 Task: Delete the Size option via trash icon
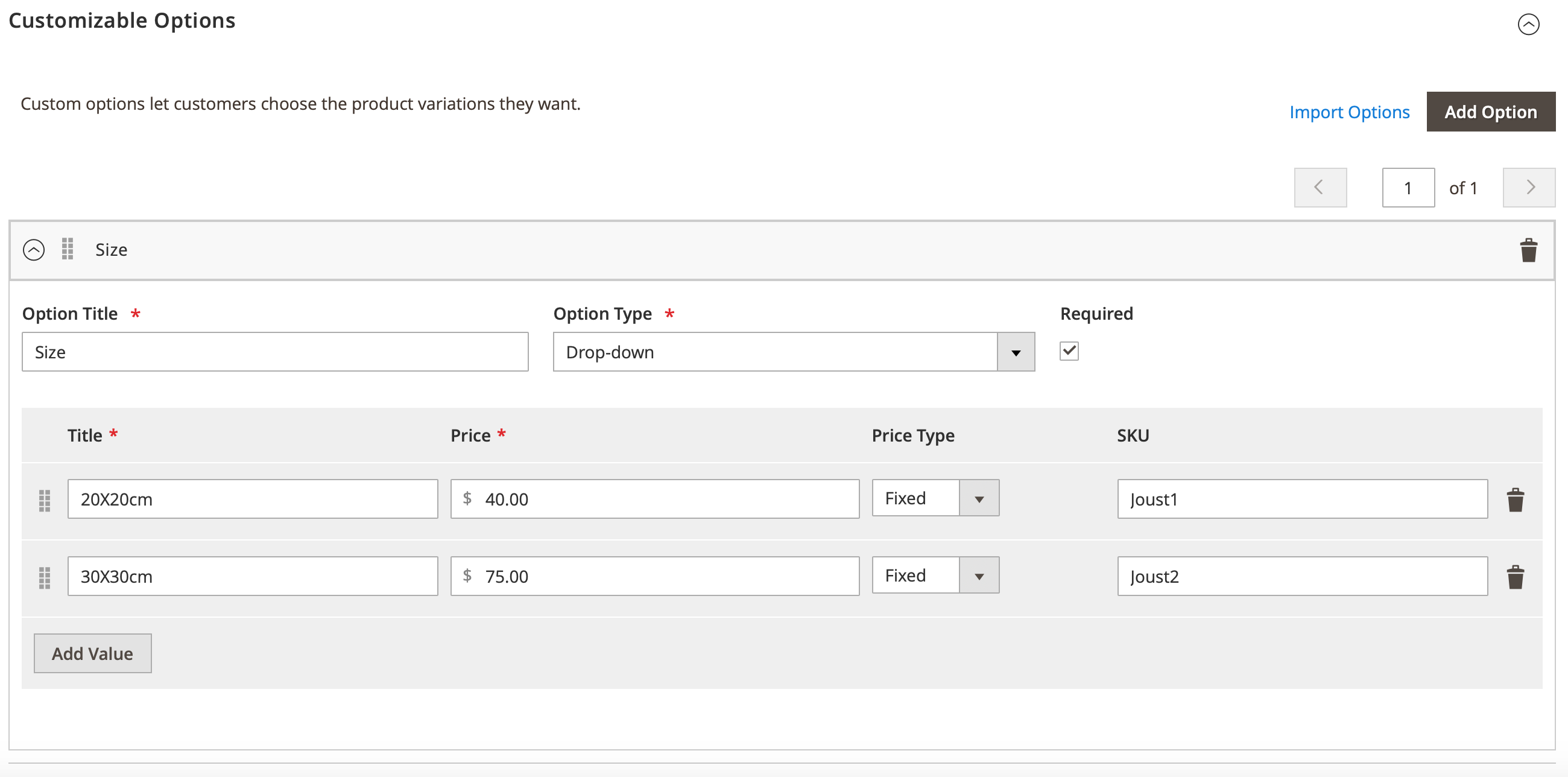(1528, 250)
